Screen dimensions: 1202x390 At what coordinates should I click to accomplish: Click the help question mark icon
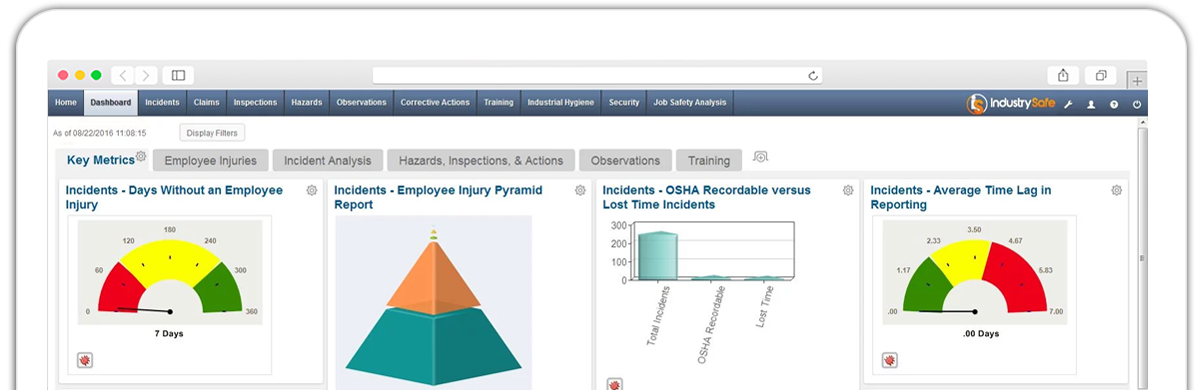click(x=1114, y=103)
